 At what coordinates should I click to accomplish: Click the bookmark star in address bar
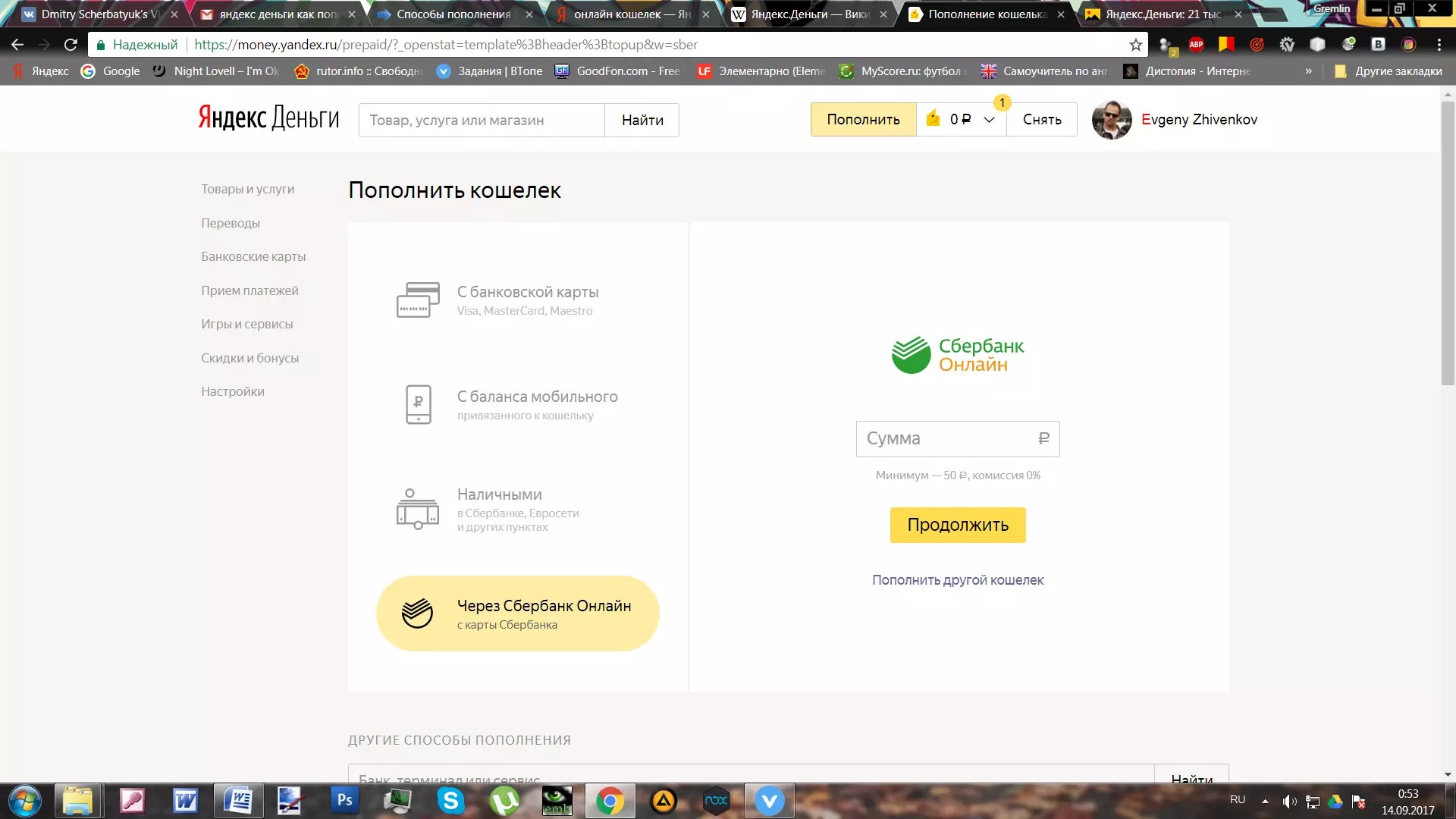click(1135, 45)
